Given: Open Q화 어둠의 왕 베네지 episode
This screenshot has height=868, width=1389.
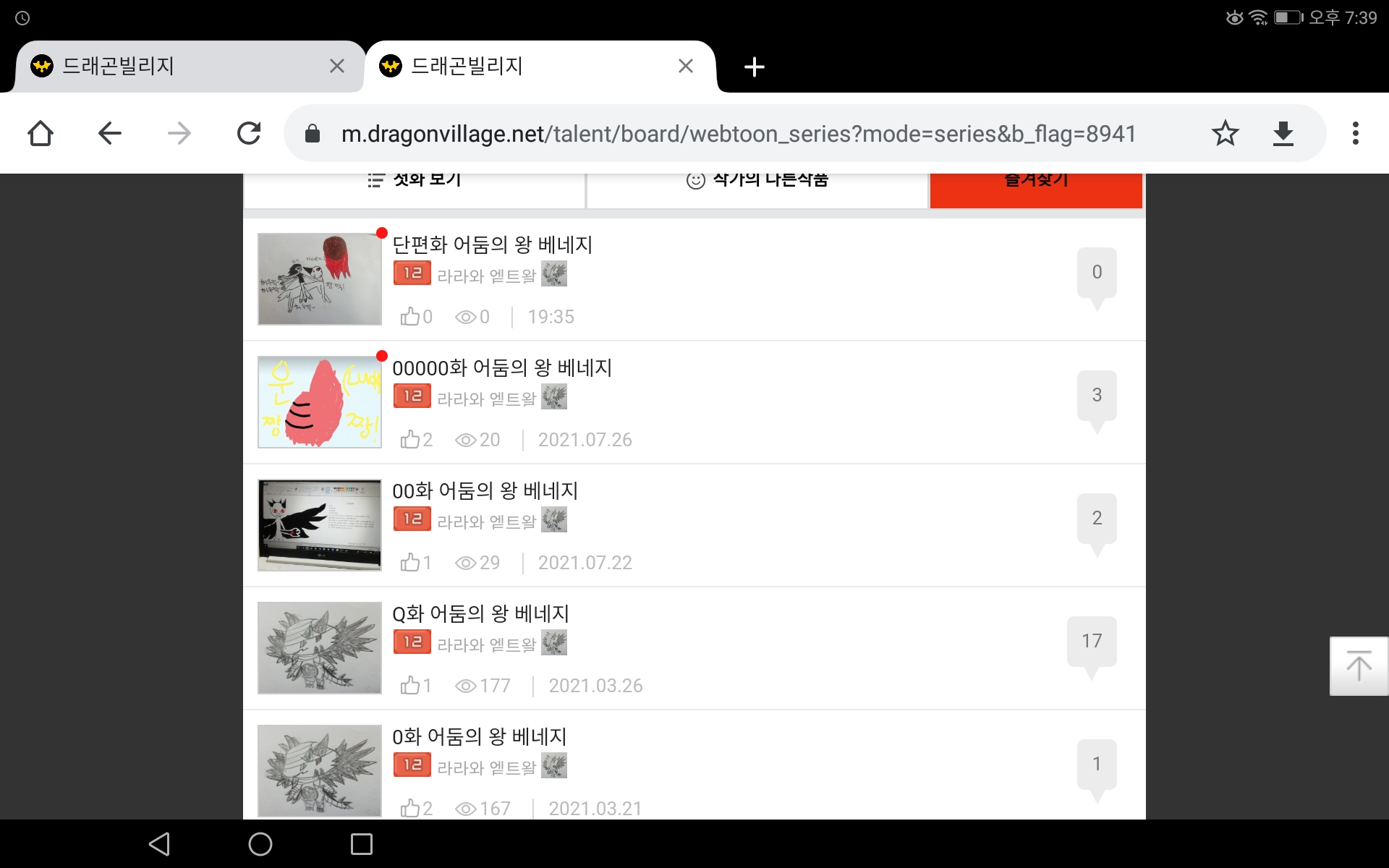Looking at the screenshot, I should pyautogui.click(x=480, y=613).
